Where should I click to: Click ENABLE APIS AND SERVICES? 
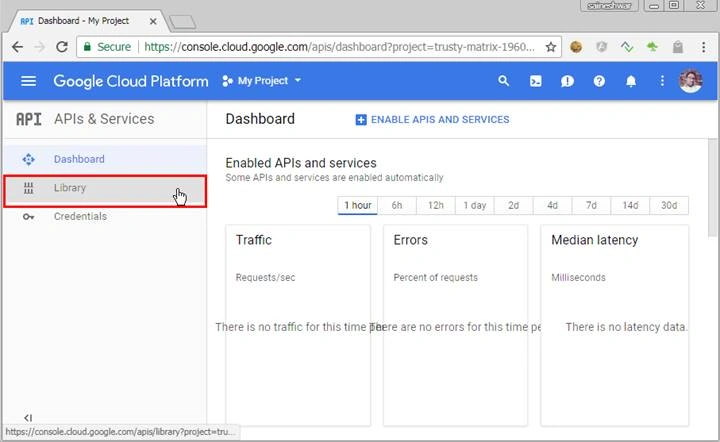point(433,119)
